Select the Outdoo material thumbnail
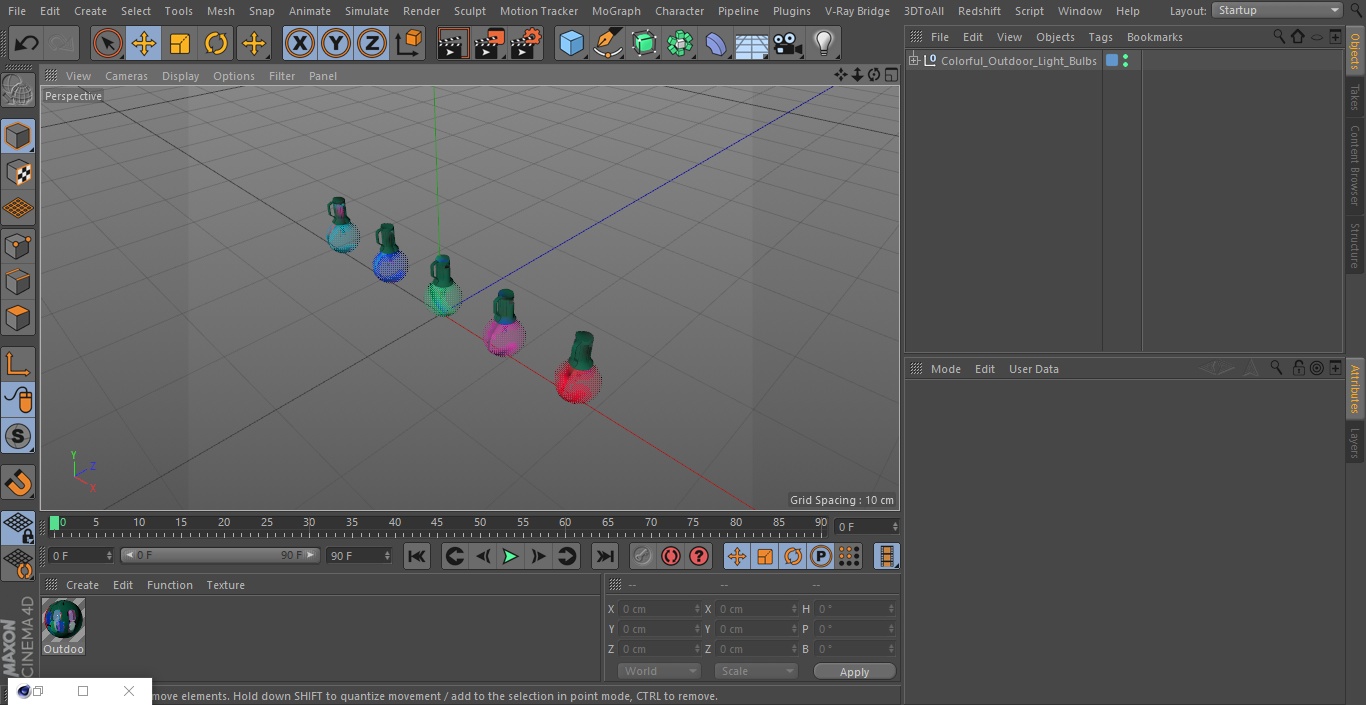This screenshot has width=1366, height=705. (x=64, y=620)
